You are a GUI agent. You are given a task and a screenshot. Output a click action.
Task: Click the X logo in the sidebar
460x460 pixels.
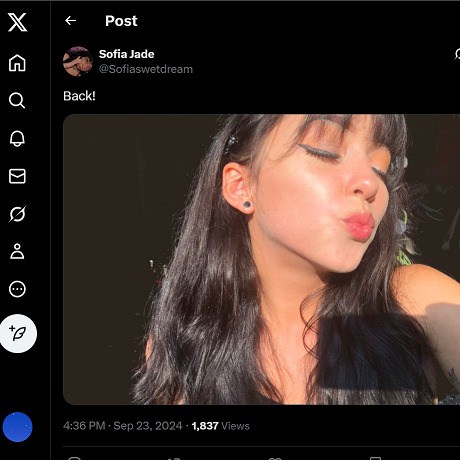(17, 22)
